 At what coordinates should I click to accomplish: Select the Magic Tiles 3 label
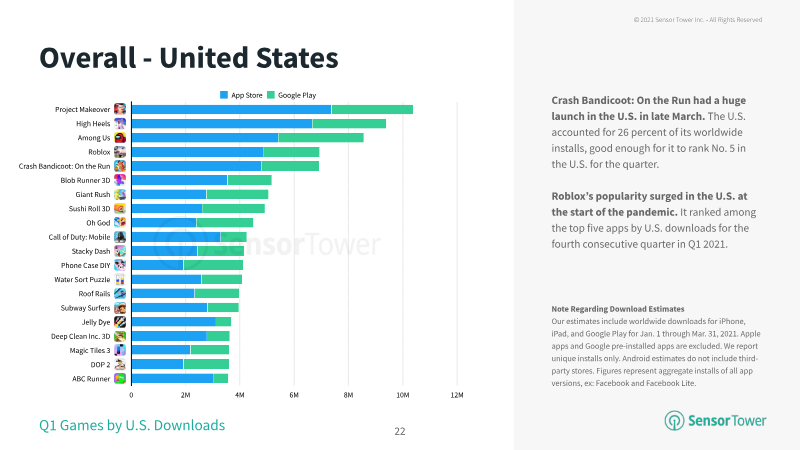[90, 351]
